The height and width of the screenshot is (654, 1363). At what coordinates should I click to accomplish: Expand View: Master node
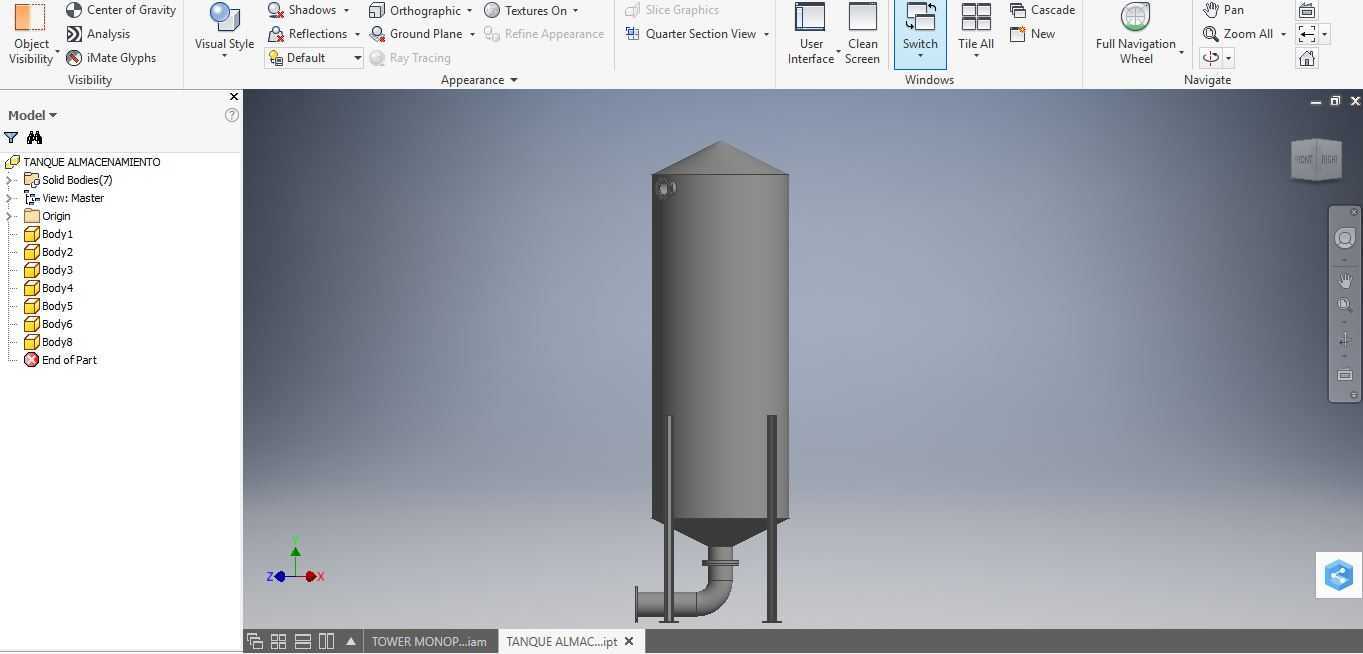pyautogui.click(x=10, y=198)
